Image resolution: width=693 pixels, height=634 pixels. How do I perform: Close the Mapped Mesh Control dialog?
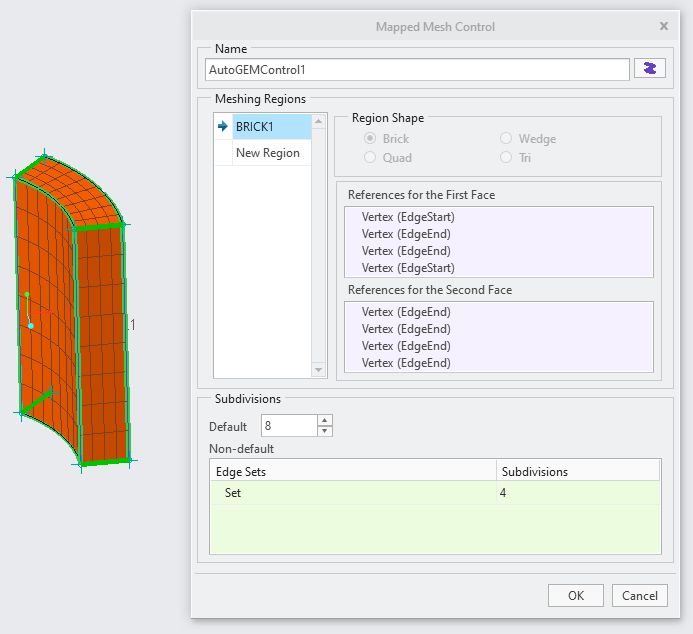[x=664, y=26]
